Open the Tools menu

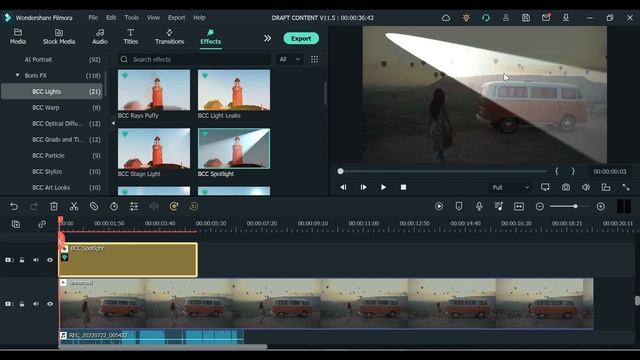coord(131,18)
